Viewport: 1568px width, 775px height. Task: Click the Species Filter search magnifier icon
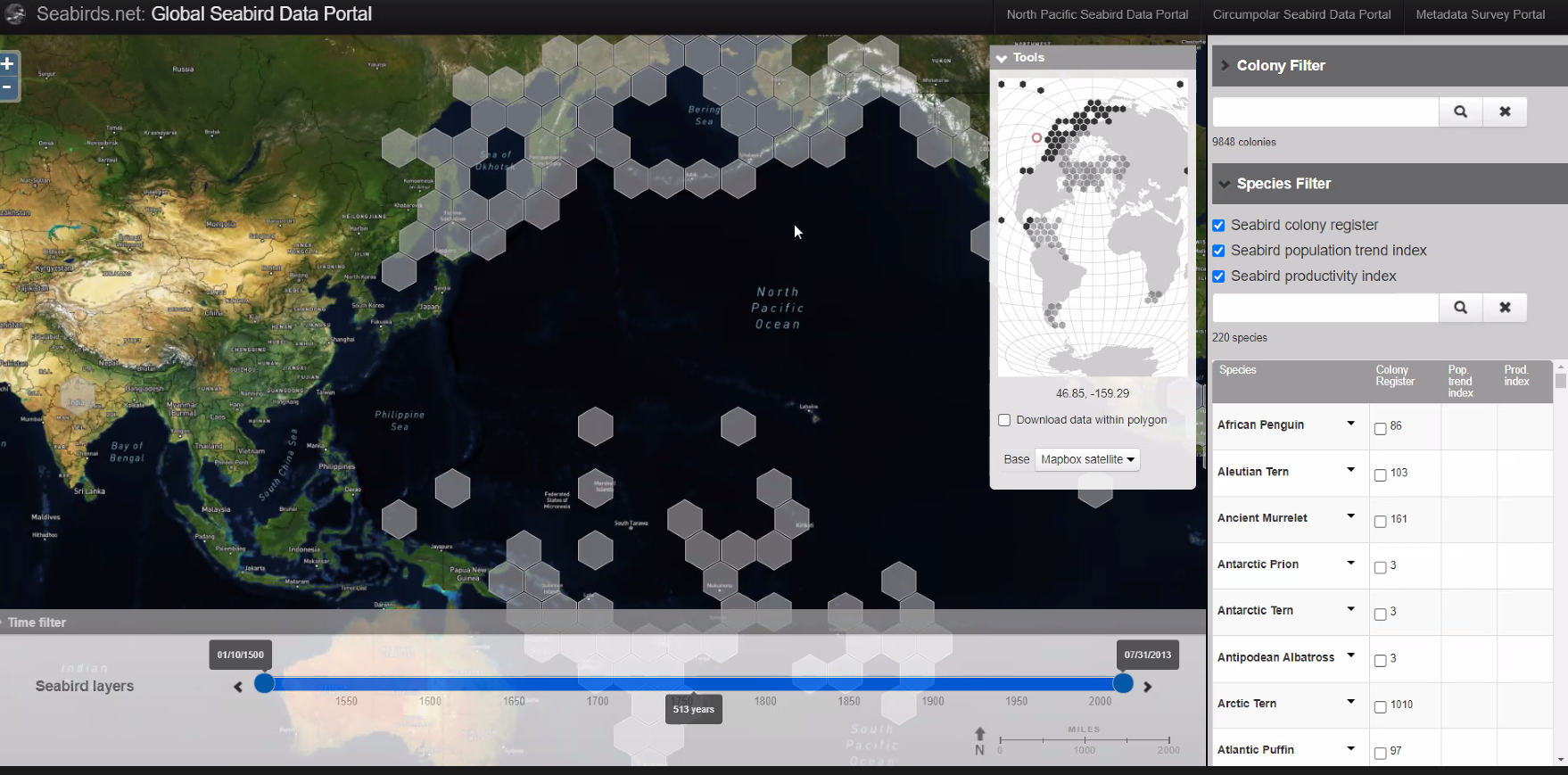[x=1460, y=308]
